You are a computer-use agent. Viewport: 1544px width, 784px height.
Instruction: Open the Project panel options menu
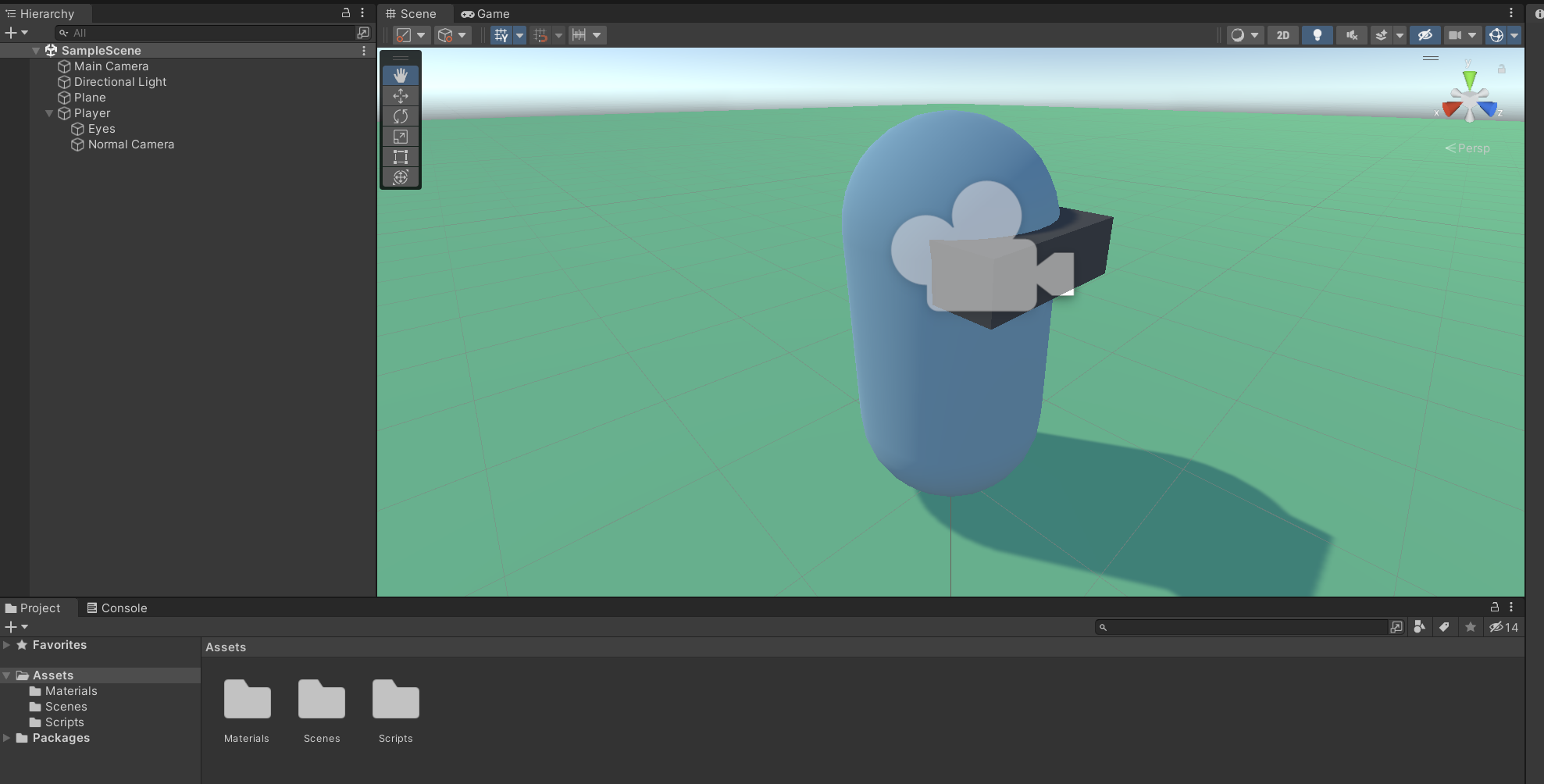tap(1511, 607)
